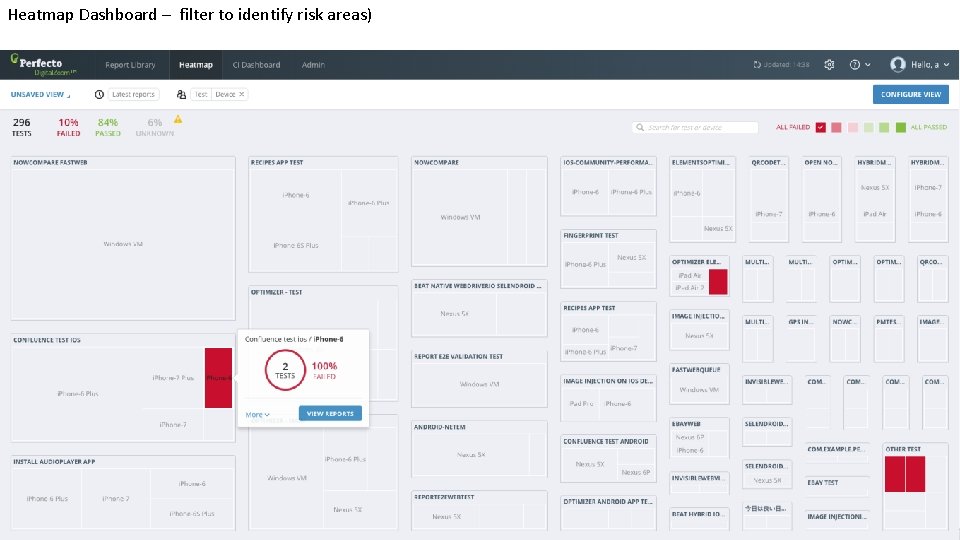Click Nexus 6P cell in Confluence Test Android
The height and width of the screenshot is (540, 960).
(636, 472)
